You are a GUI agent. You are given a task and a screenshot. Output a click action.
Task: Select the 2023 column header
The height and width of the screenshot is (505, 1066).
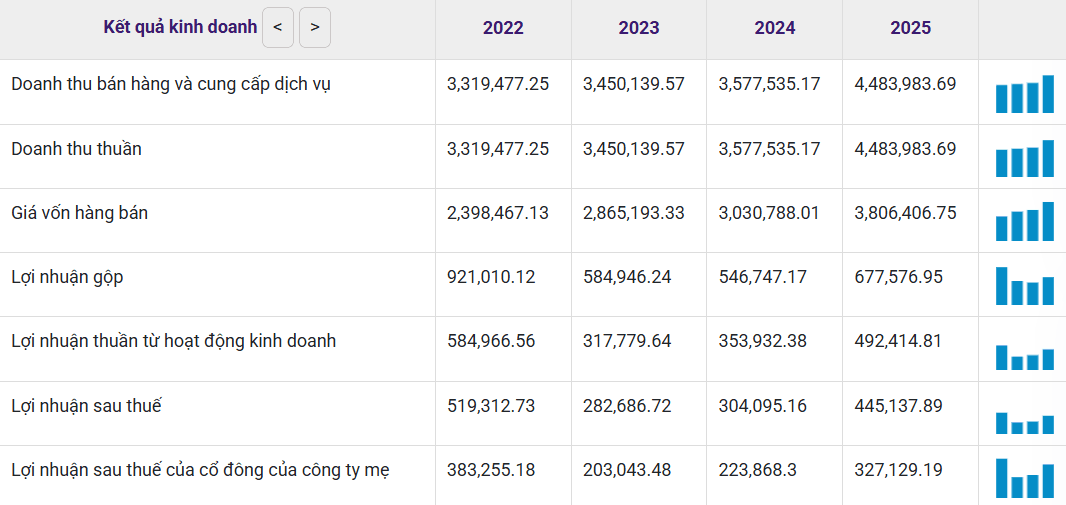[639, 28]
